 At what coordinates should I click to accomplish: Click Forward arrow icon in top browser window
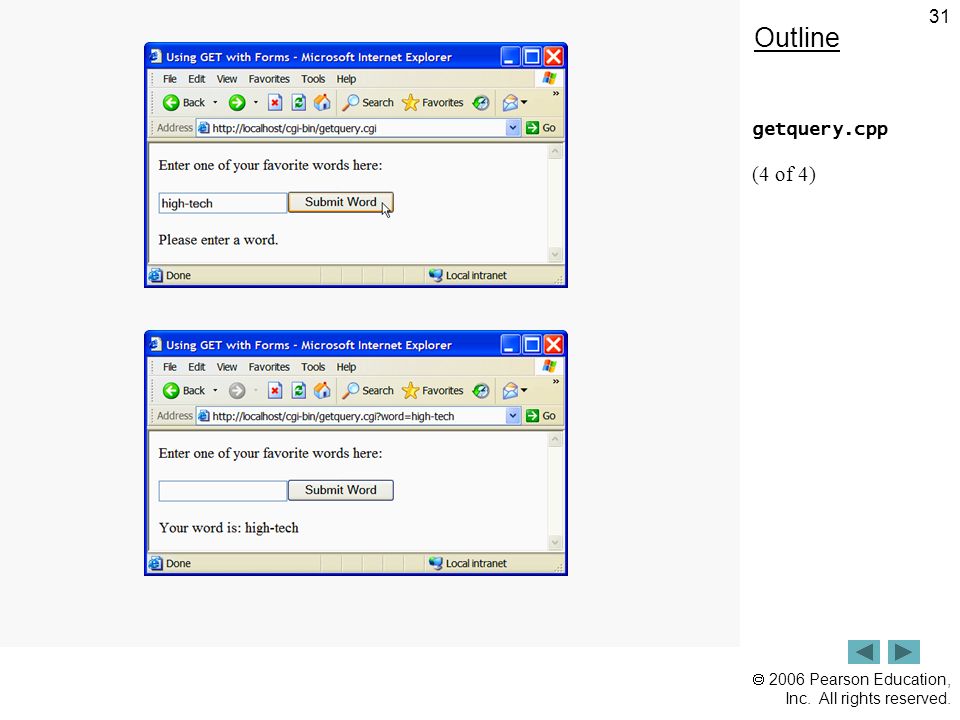click(x=237, y=103)
